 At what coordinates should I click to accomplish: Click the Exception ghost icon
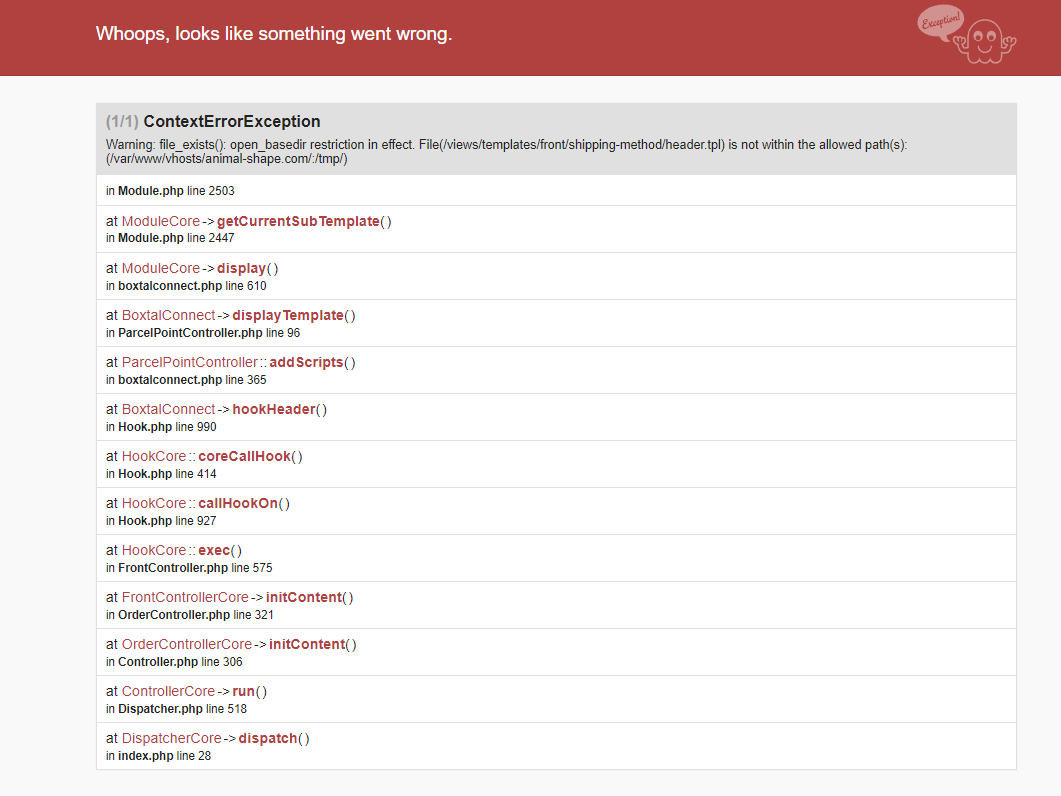pyautogui.click(x=966, y=35)
